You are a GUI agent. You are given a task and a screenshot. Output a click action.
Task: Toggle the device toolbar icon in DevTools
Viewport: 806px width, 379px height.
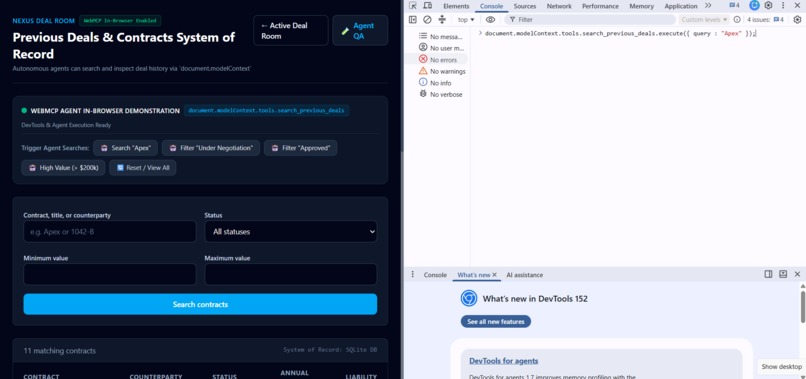coord(428,6)
